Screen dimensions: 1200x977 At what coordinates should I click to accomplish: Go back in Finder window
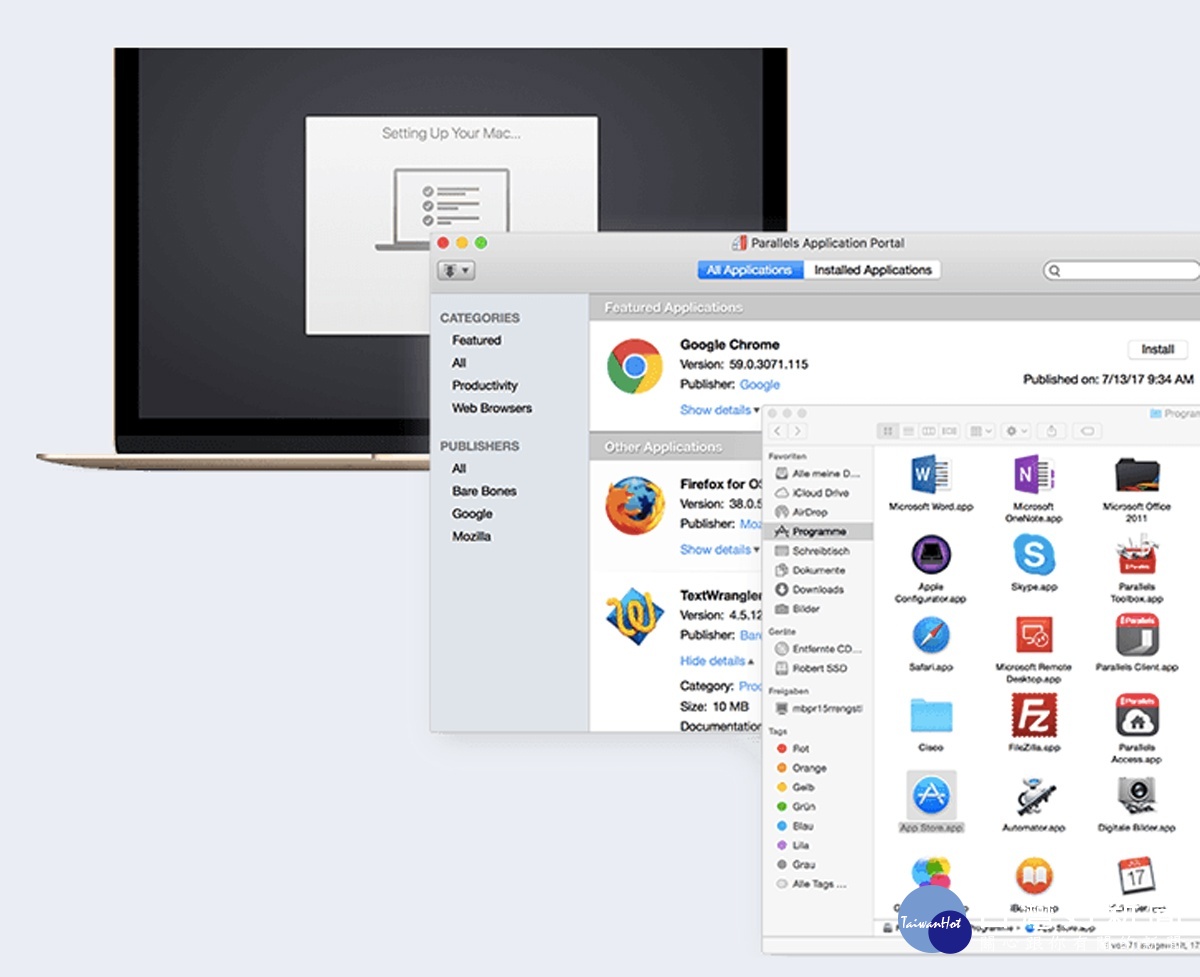777,431
